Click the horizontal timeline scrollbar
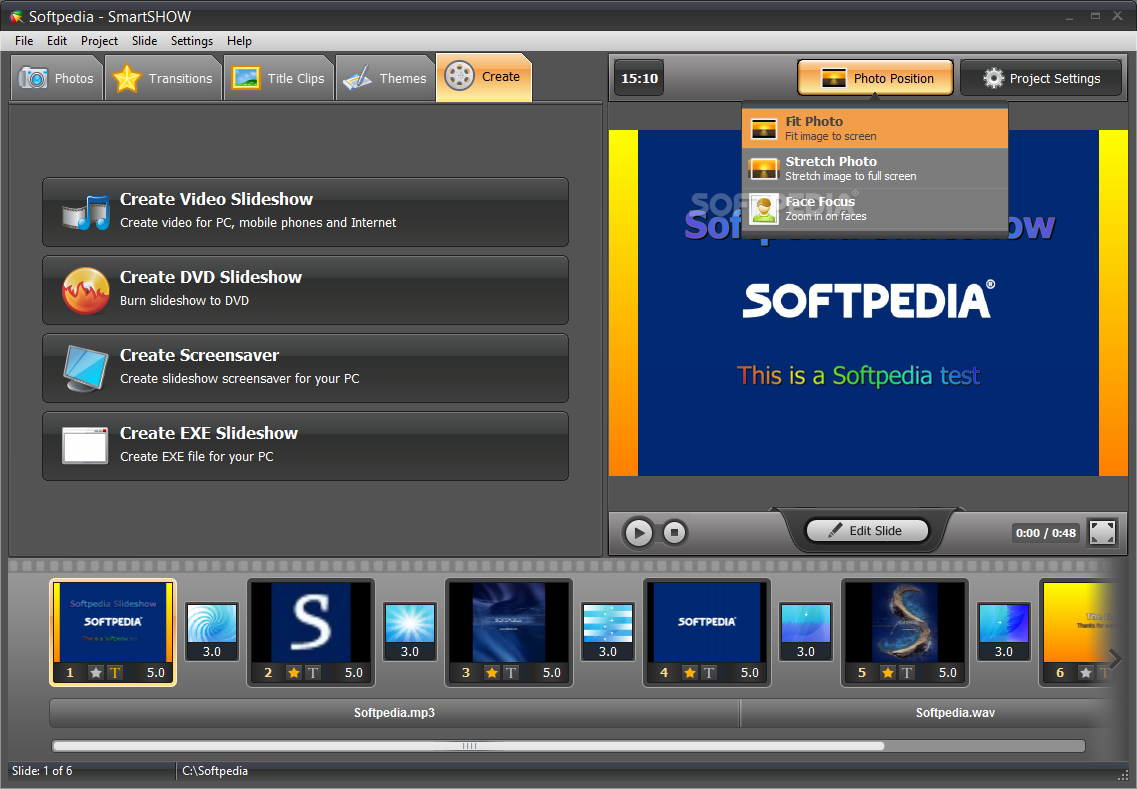The height and width of the screenshot is (789, 1137). coord(468,745)
